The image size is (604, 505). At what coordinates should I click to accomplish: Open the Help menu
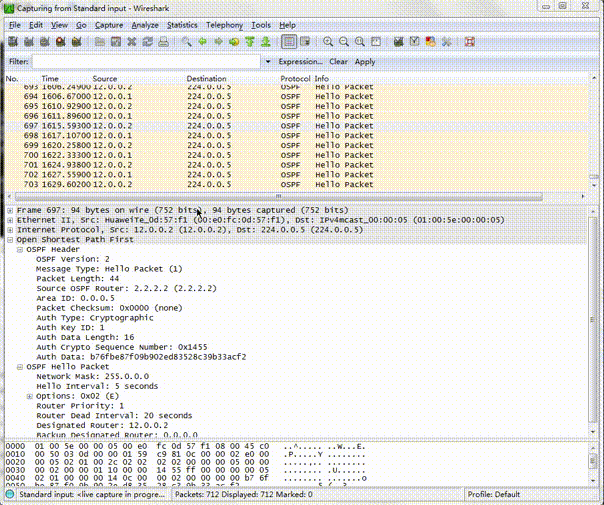(x=287, y=25)
